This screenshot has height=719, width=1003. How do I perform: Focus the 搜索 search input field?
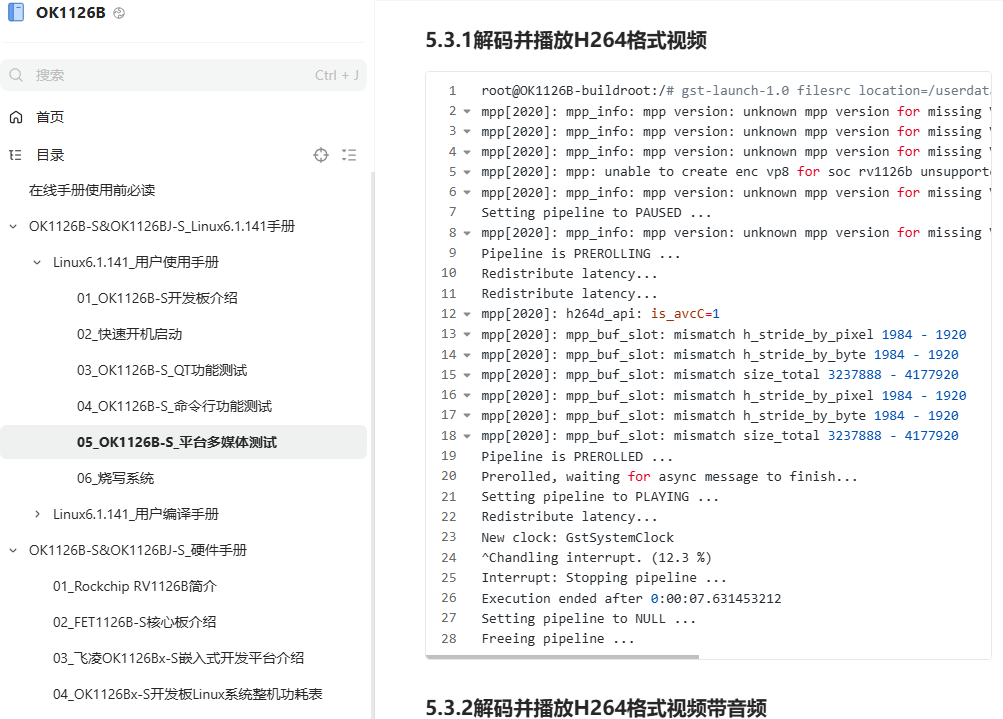170,75
